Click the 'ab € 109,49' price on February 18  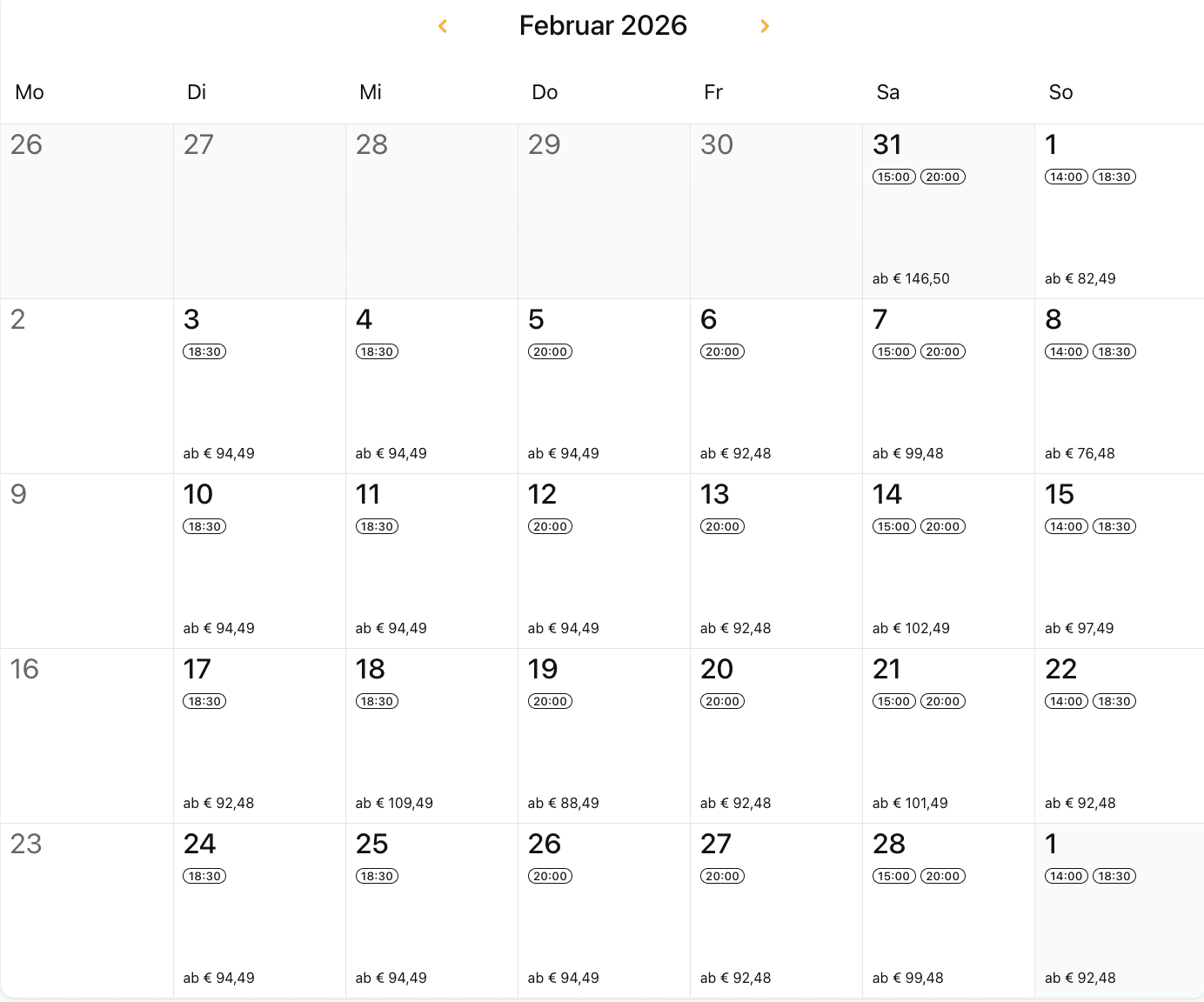[x=394, y=803]
